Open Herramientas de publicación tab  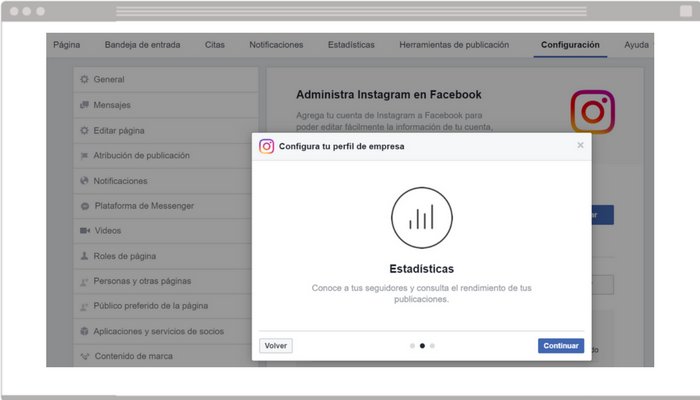(x=454, y=45)
